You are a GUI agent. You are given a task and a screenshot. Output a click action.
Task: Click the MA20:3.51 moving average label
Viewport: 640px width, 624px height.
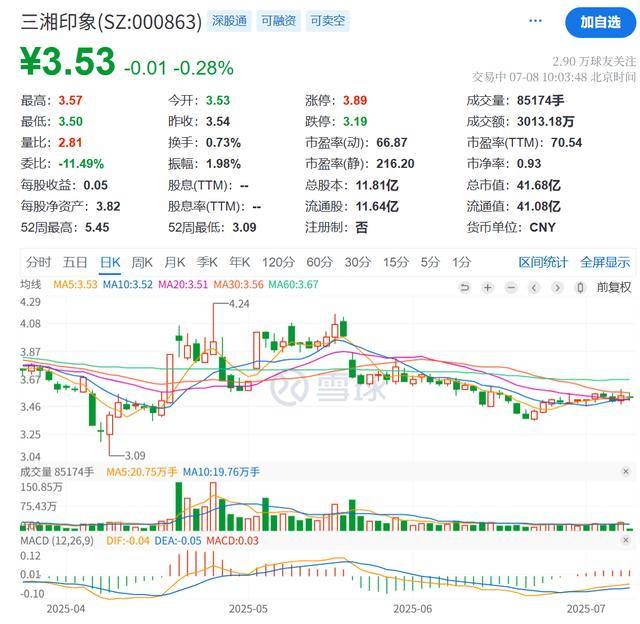click(183, 284)
